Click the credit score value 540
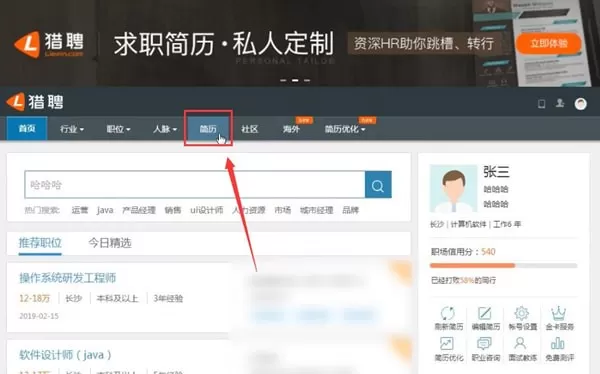600x374 pixels. 488,252
